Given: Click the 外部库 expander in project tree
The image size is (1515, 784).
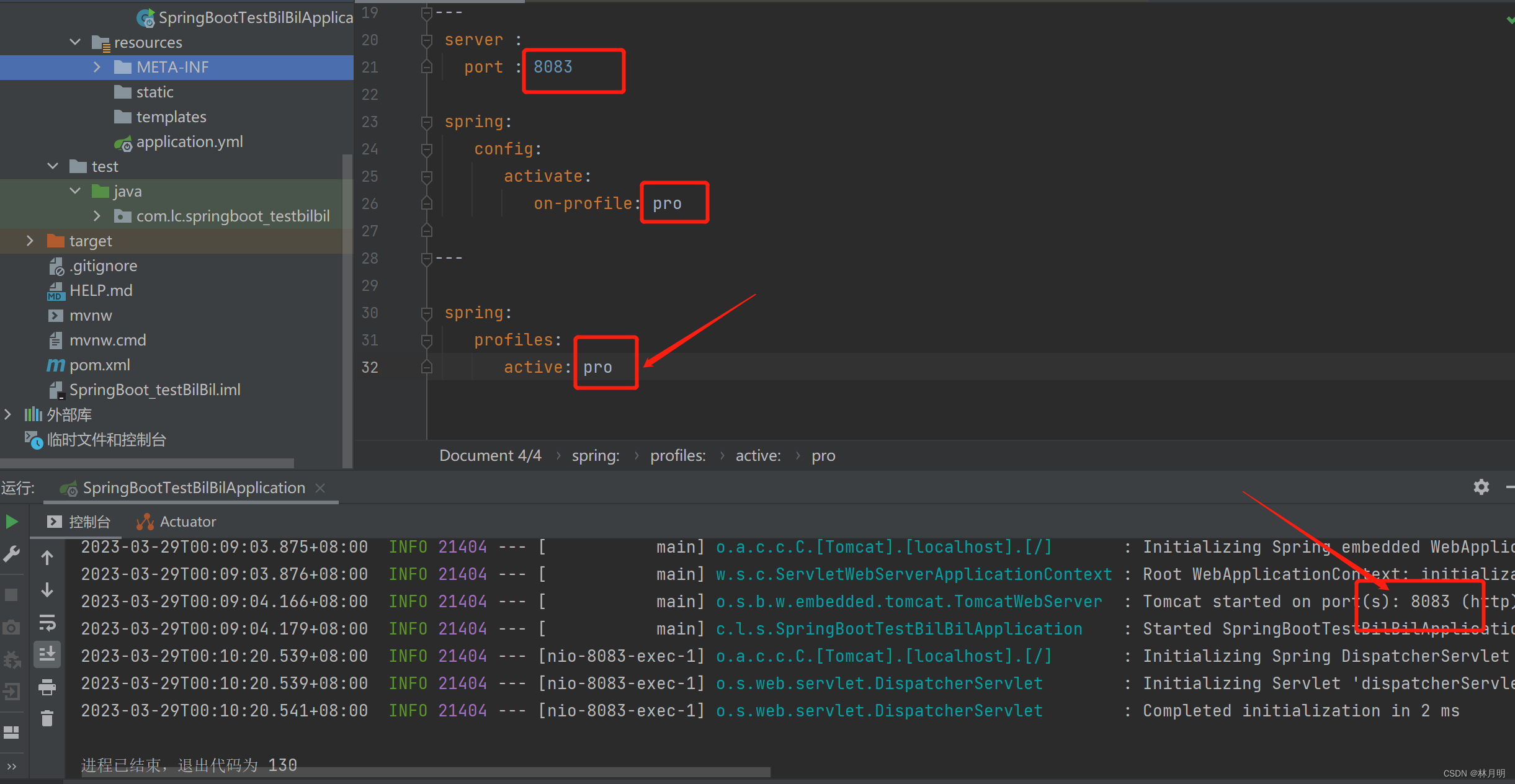Looking at the screenshot, I should pos(8,414).
